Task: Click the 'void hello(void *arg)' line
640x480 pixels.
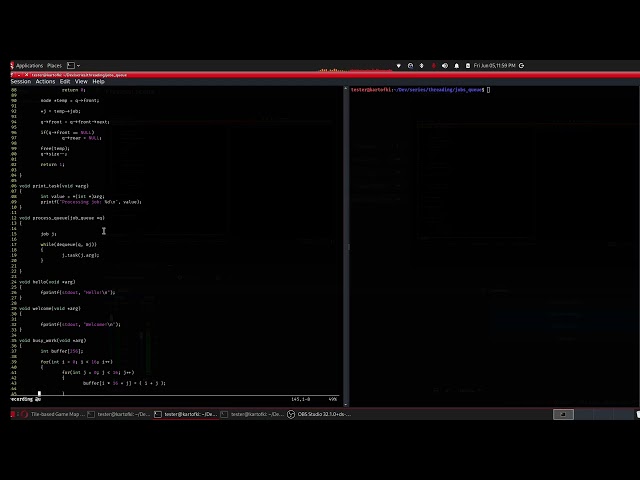Action: tap(47, 282)
